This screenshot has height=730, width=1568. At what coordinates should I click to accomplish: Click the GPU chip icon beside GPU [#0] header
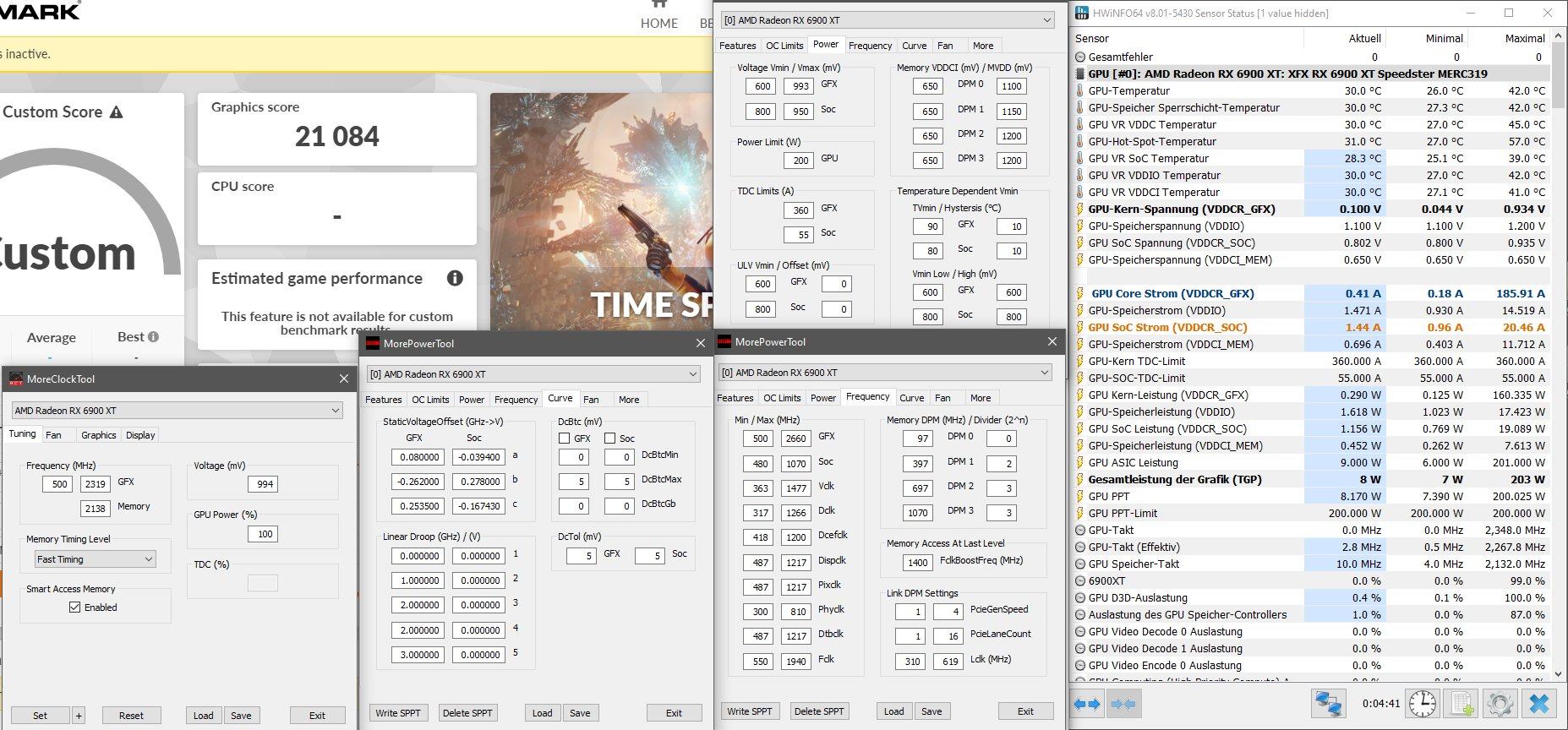pos(1079,74)
